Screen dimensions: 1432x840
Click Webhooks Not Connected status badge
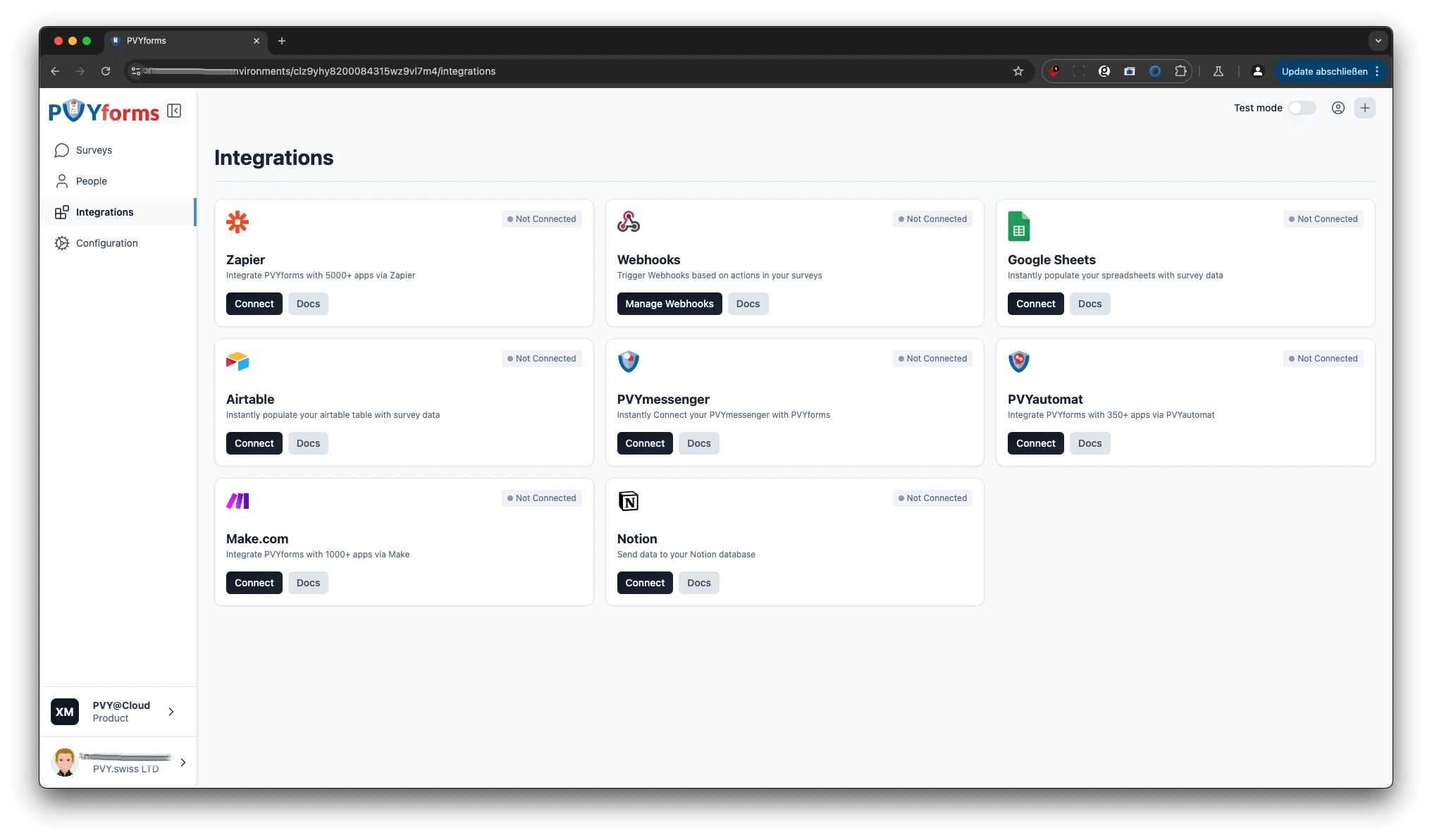(x=932, y=219)
